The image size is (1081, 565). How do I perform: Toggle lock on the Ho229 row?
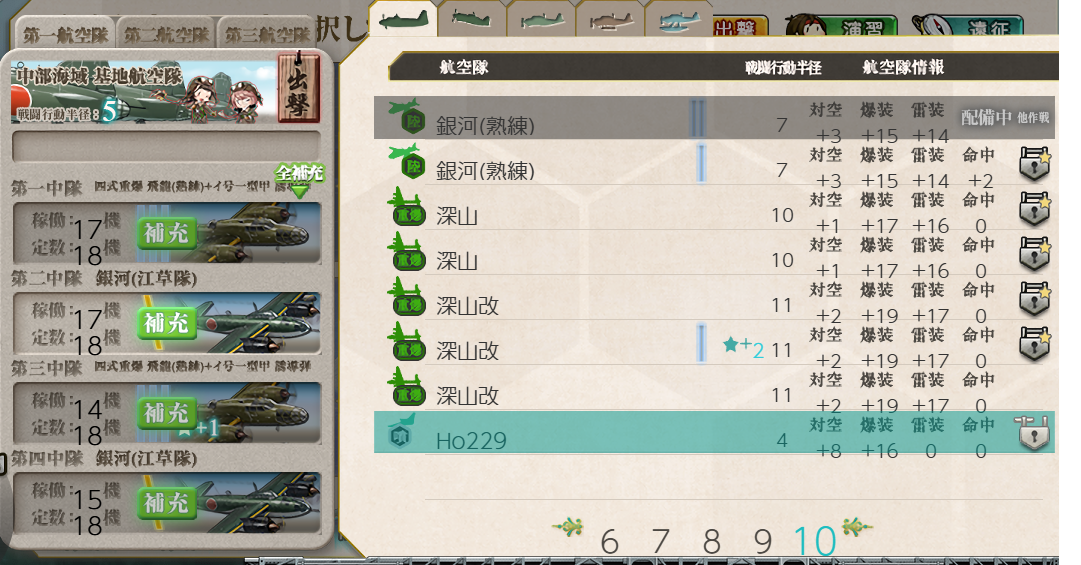(x=1033, y=433)
